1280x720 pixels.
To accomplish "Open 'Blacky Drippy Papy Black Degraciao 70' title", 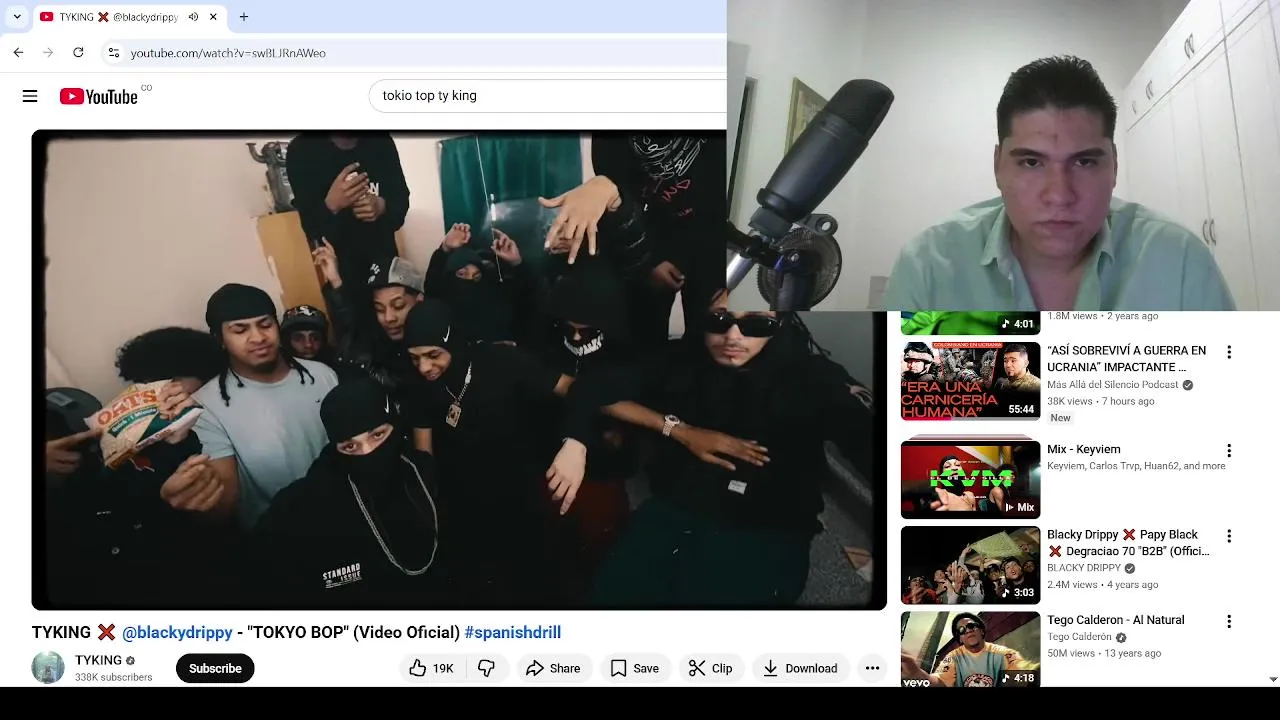I will tap(1128, 543).
